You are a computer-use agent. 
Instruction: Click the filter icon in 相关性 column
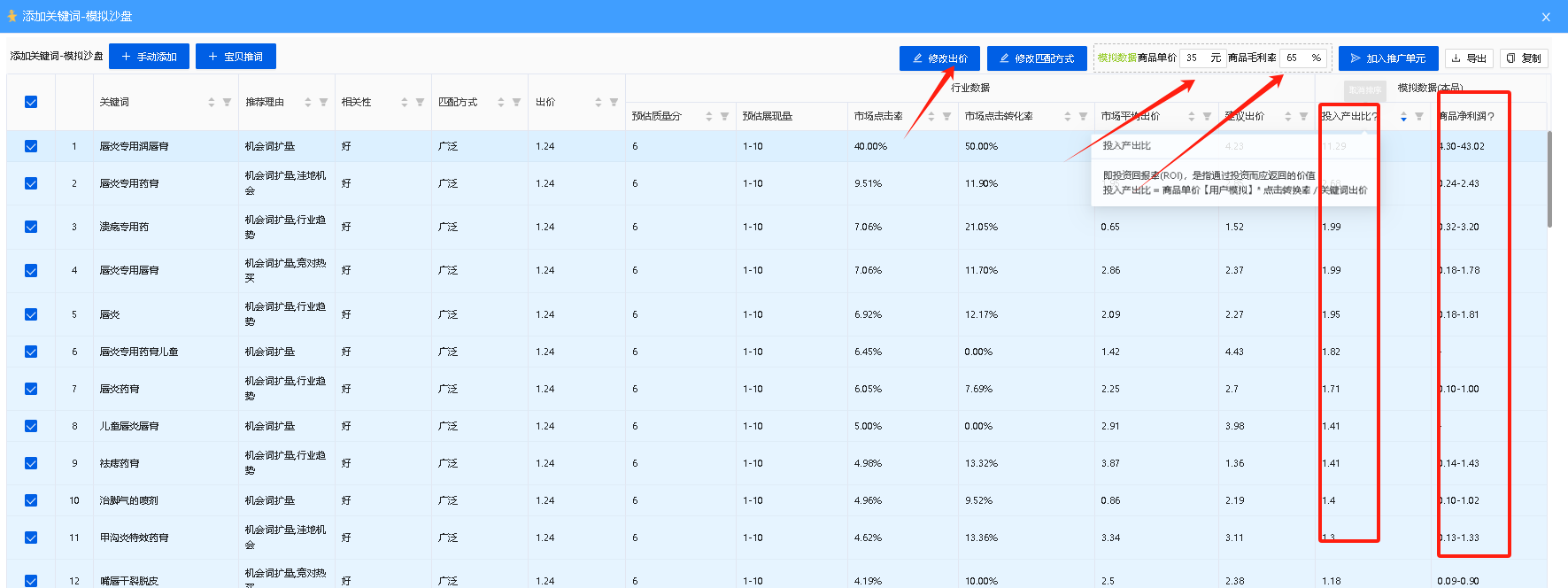click(x=420, y=103)
